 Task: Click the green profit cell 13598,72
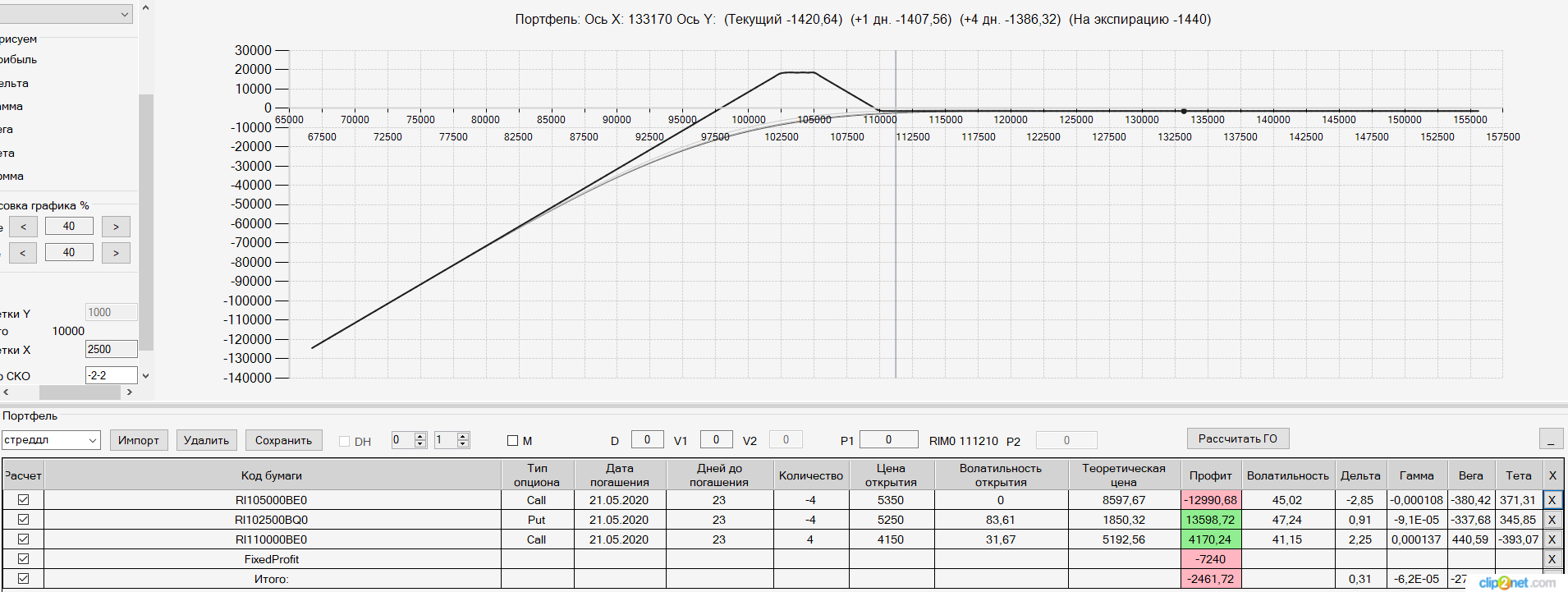tap(1211, 520)
